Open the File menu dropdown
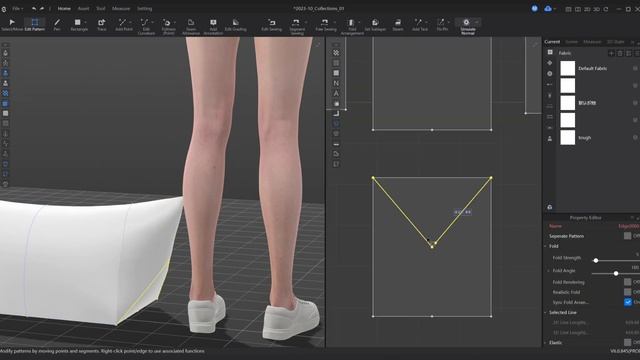This screenshot has height=360, width=640. click(17, 9)
